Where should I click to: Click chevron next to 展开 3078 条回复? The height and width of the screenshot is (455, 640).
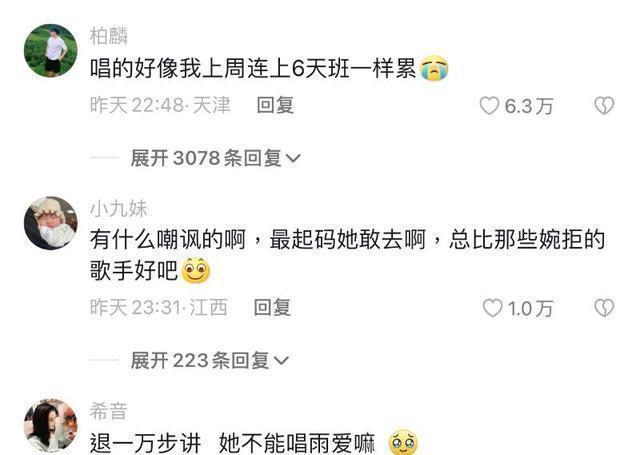294,159
